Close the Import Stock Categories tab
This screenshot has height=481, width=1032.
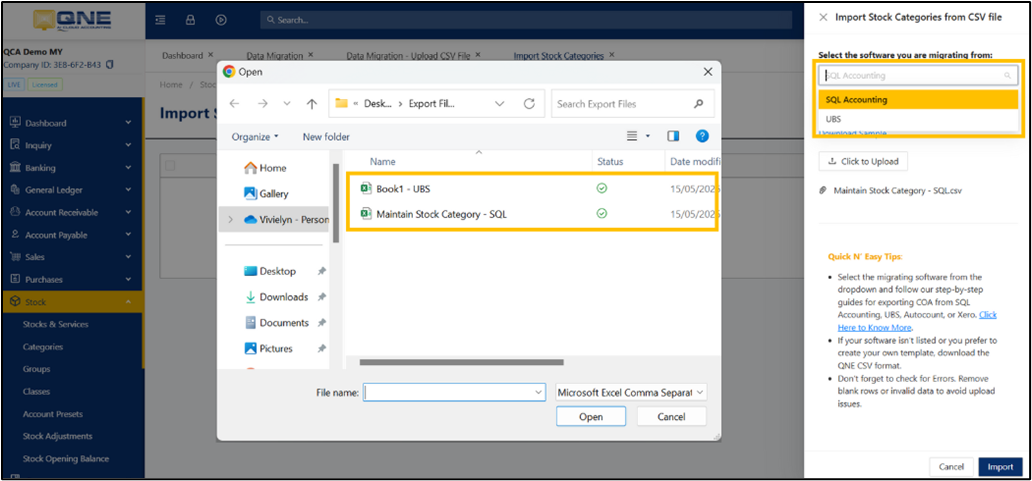[612, 55]
